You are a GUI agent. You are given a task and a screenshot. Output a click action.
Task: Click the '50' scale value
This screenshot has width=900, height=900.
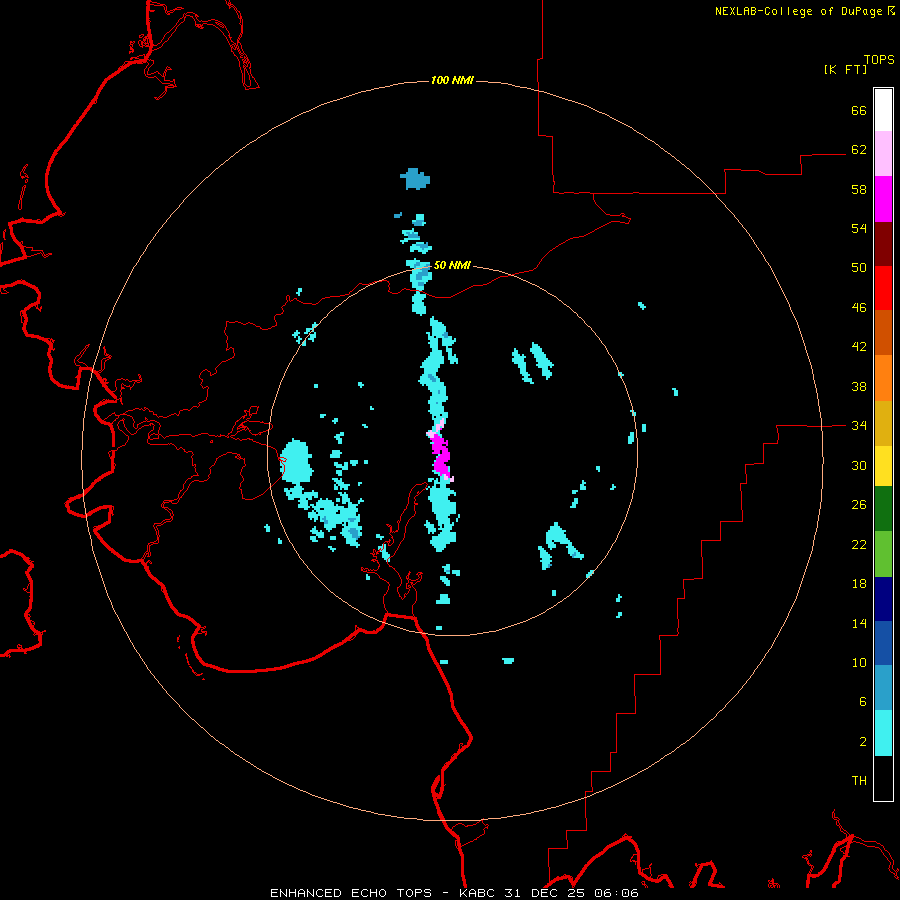(x=859, y=267)
